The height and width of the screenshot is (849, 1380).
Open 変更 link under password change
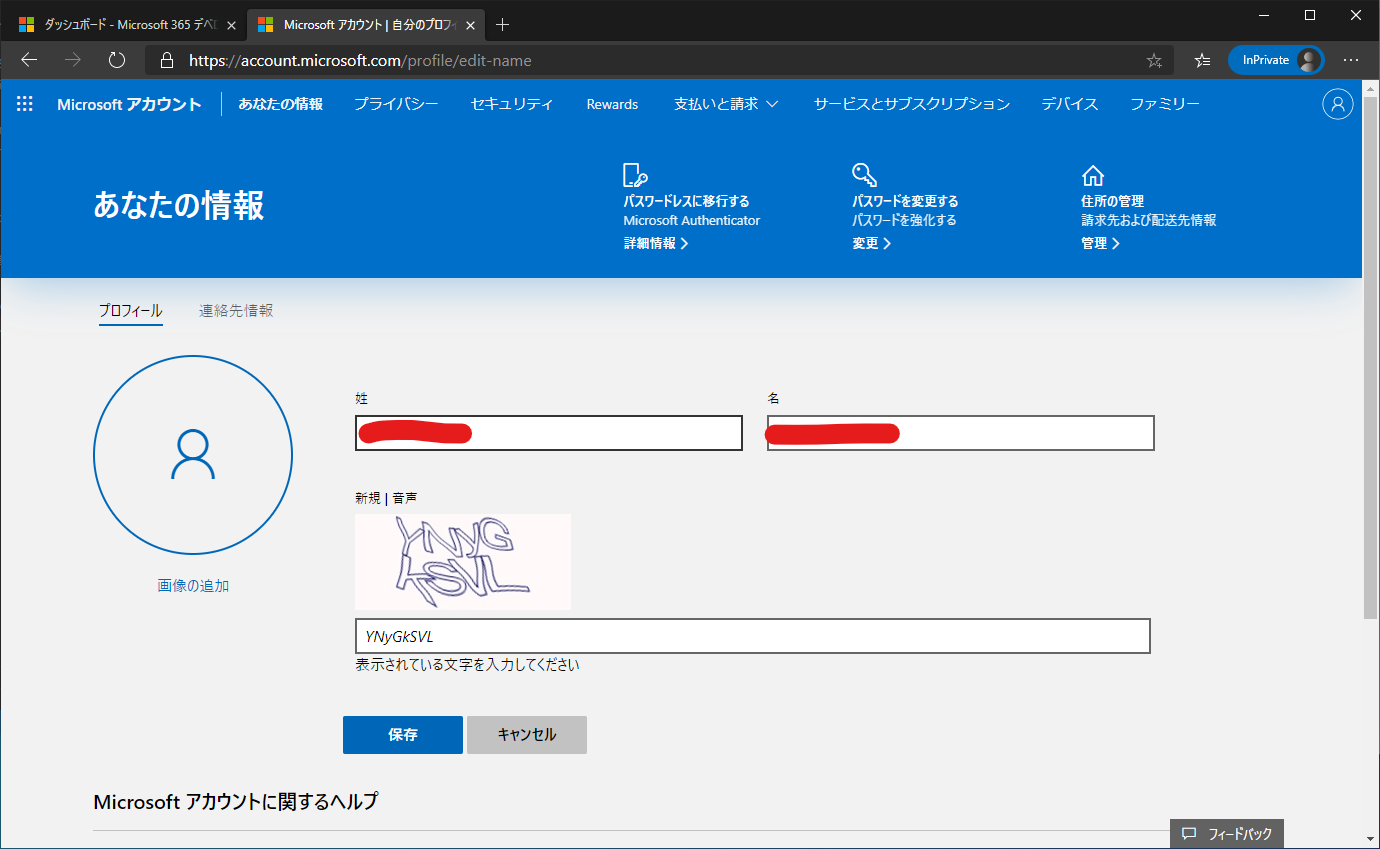pyautogui.click(x=871, y=243)
